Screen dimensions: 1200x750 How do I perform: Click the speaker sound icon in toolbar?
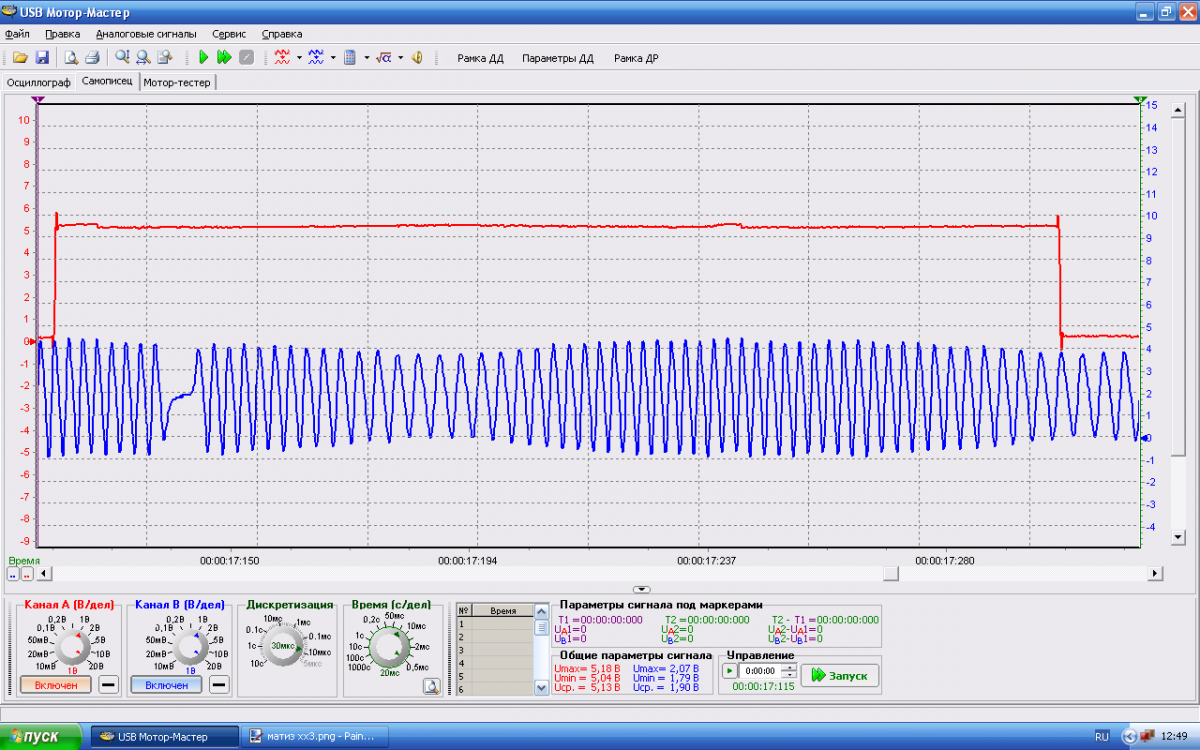click(417, 58)
